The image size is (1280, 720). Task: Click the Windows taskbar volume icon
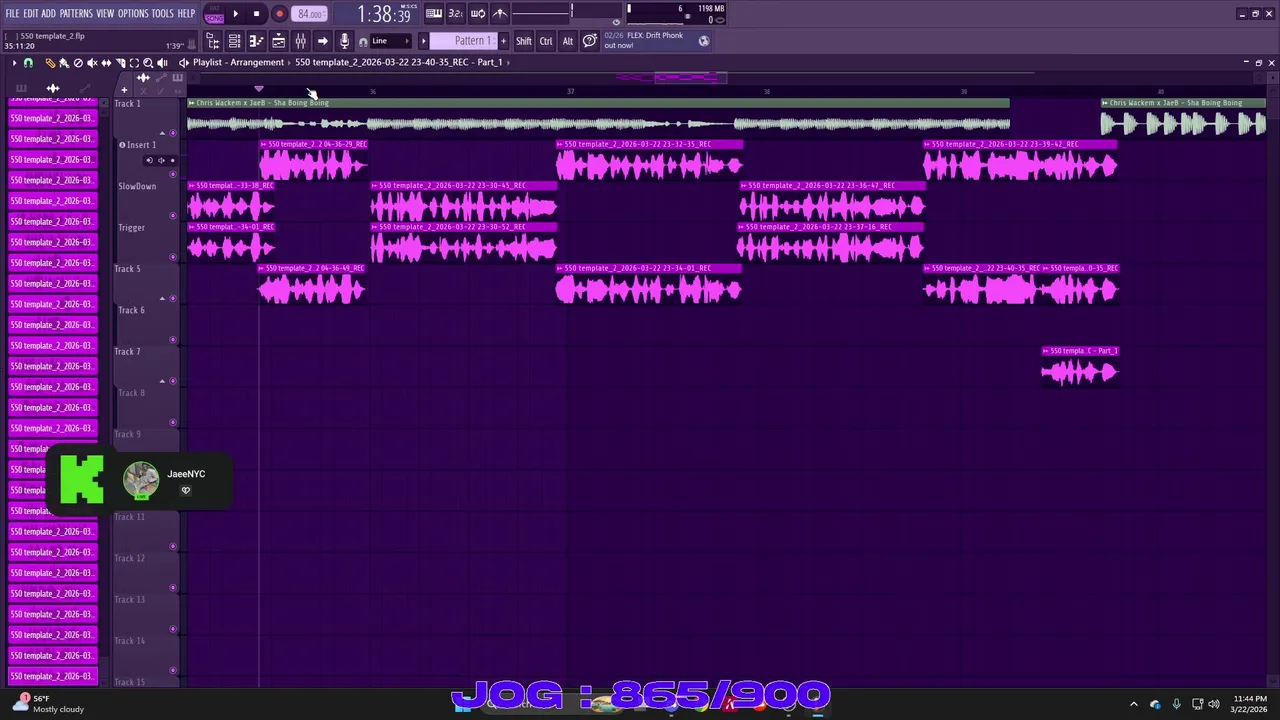(1214, 704)
